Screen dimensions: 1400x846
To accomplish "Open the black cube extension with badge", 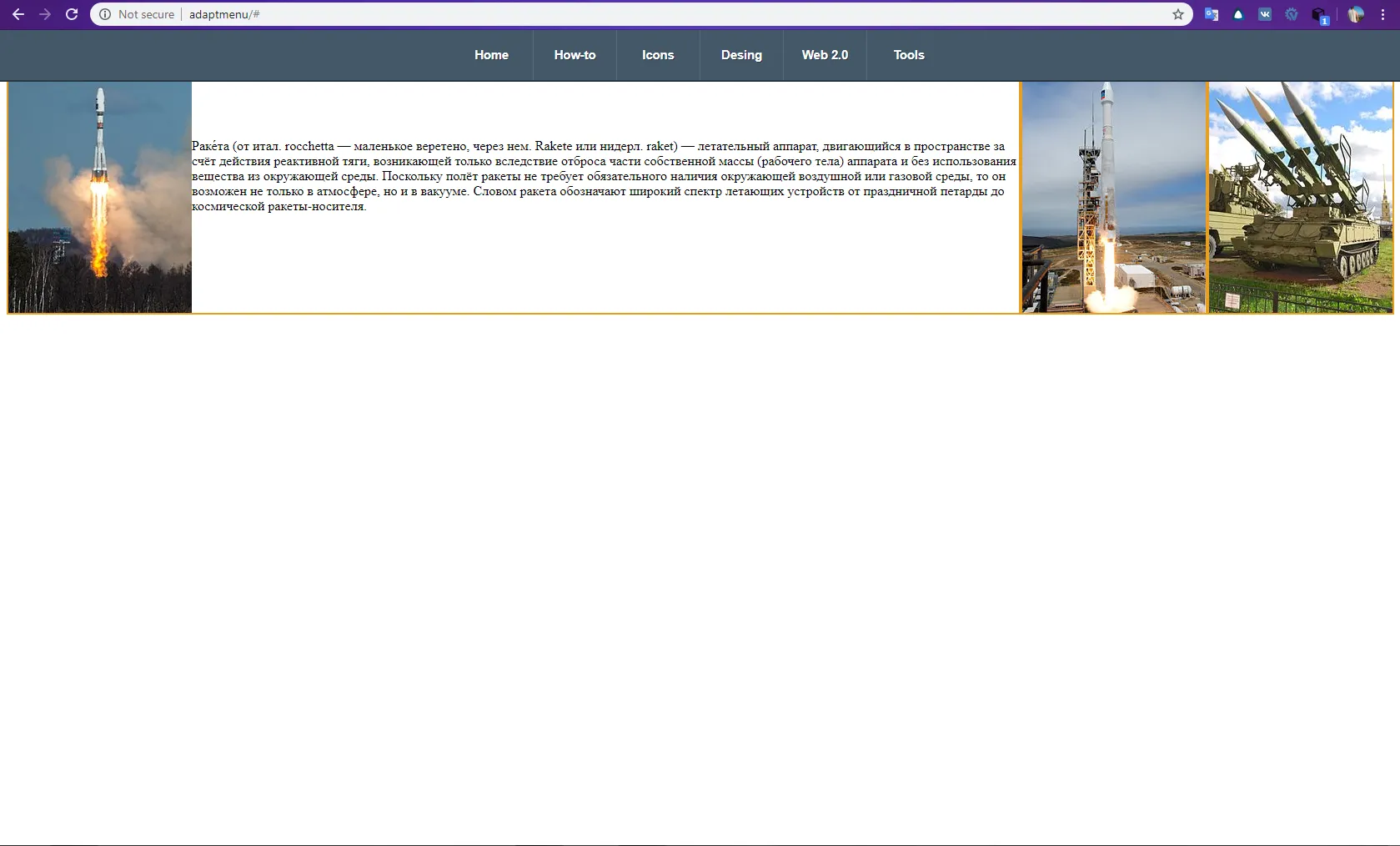I will [1319, 15].
